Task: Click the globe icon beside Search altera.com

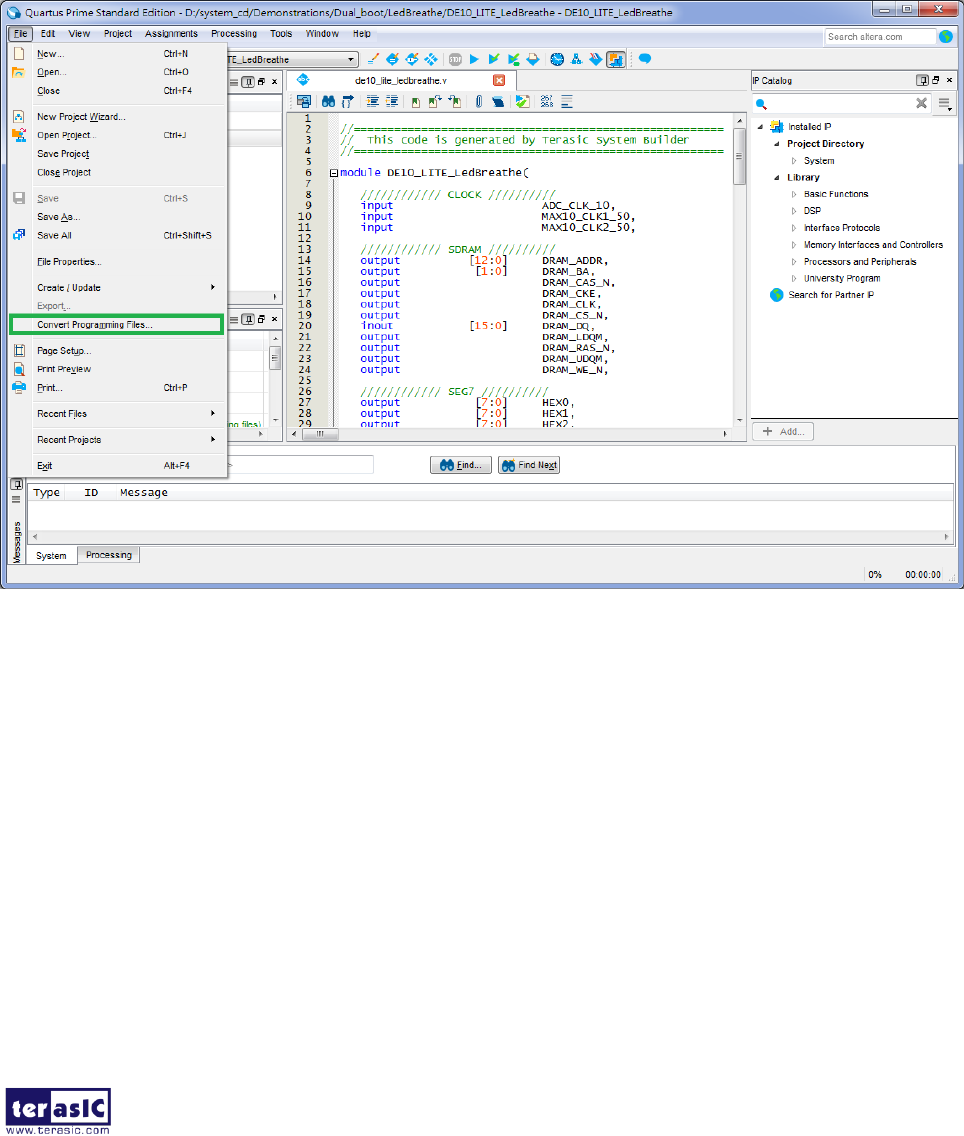Action: pos(946,36)
